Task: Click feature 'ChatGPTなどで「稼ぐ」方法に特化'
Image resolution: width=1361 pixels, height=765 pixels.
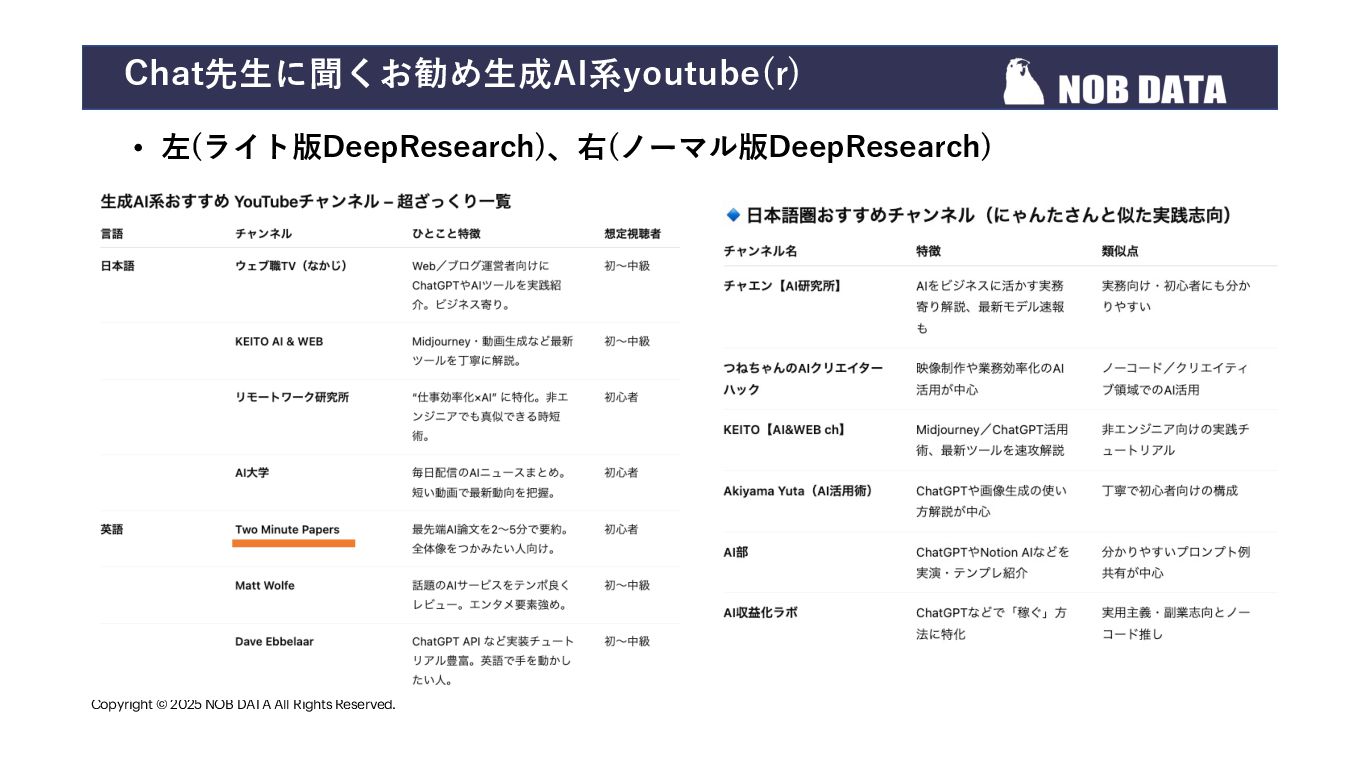Action: tap(991, 623)
